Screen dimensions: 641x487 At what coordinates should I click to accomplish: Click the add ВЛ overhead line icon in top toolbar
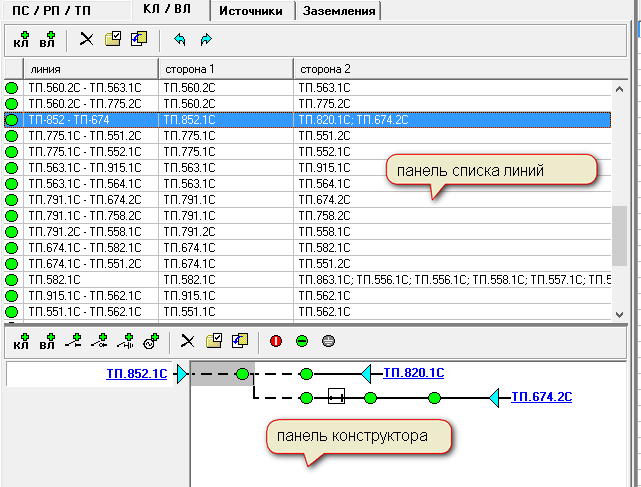47,41
